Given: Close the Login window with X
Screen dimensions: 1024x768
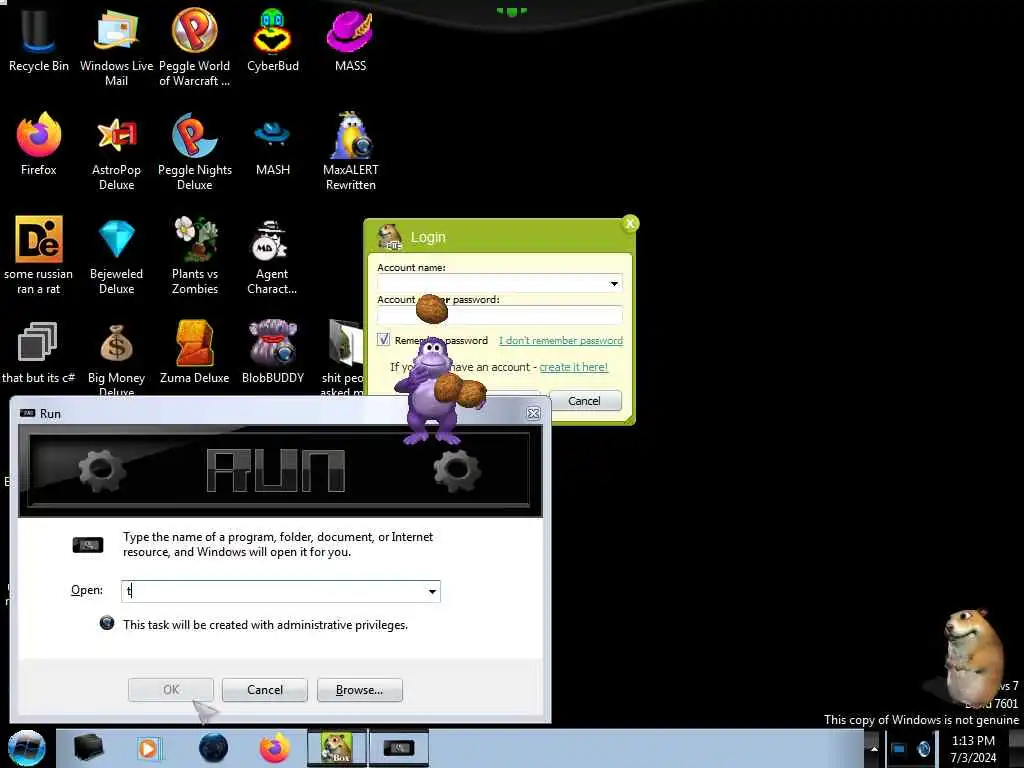Looking at the screenshot, I should point(630,224).
